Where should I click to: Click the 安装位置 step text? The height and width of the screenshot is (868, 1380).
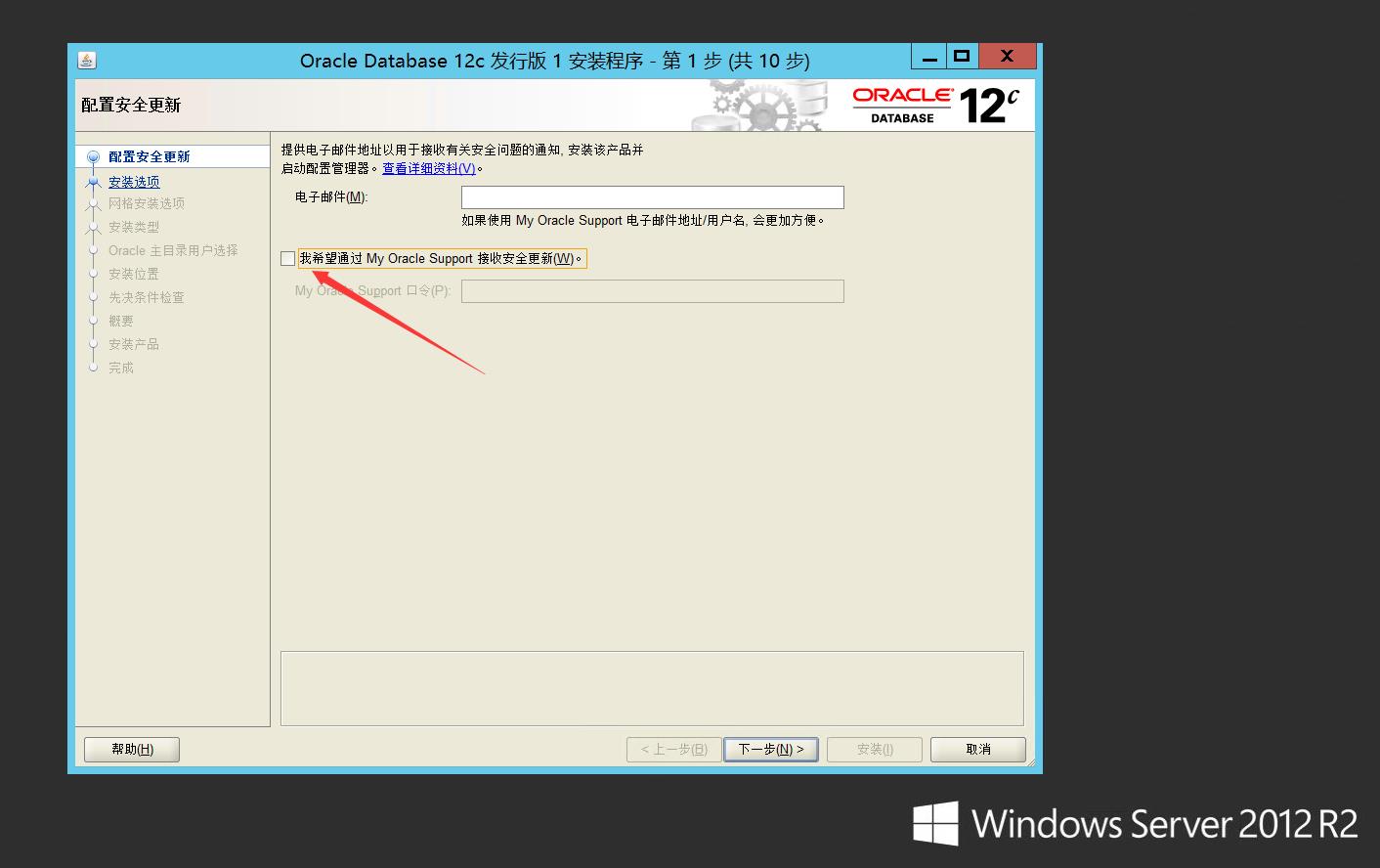coord(134,274)
